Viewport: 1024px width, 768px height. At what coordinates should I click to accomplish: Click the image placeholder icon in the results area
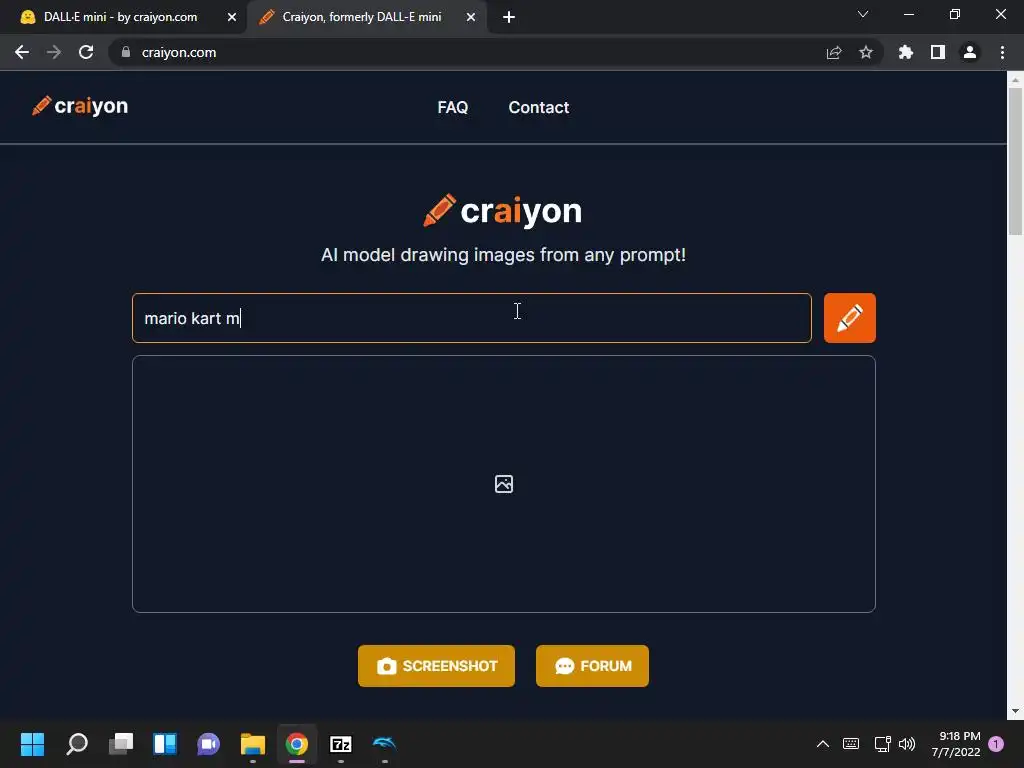[504, 484]
